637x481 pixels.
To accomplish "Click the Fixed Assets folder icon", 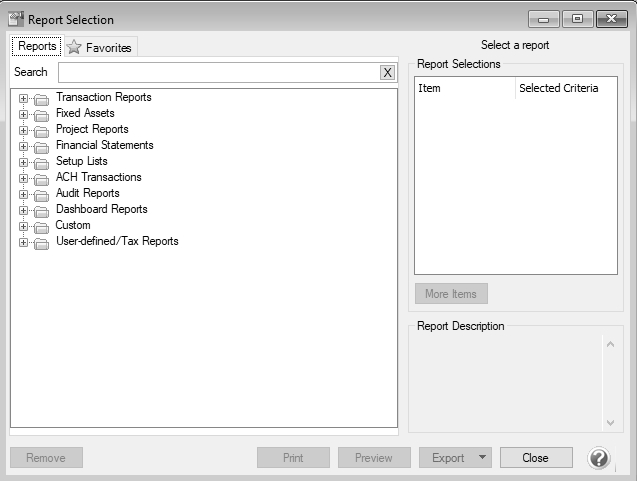I will tap(41, 115).
